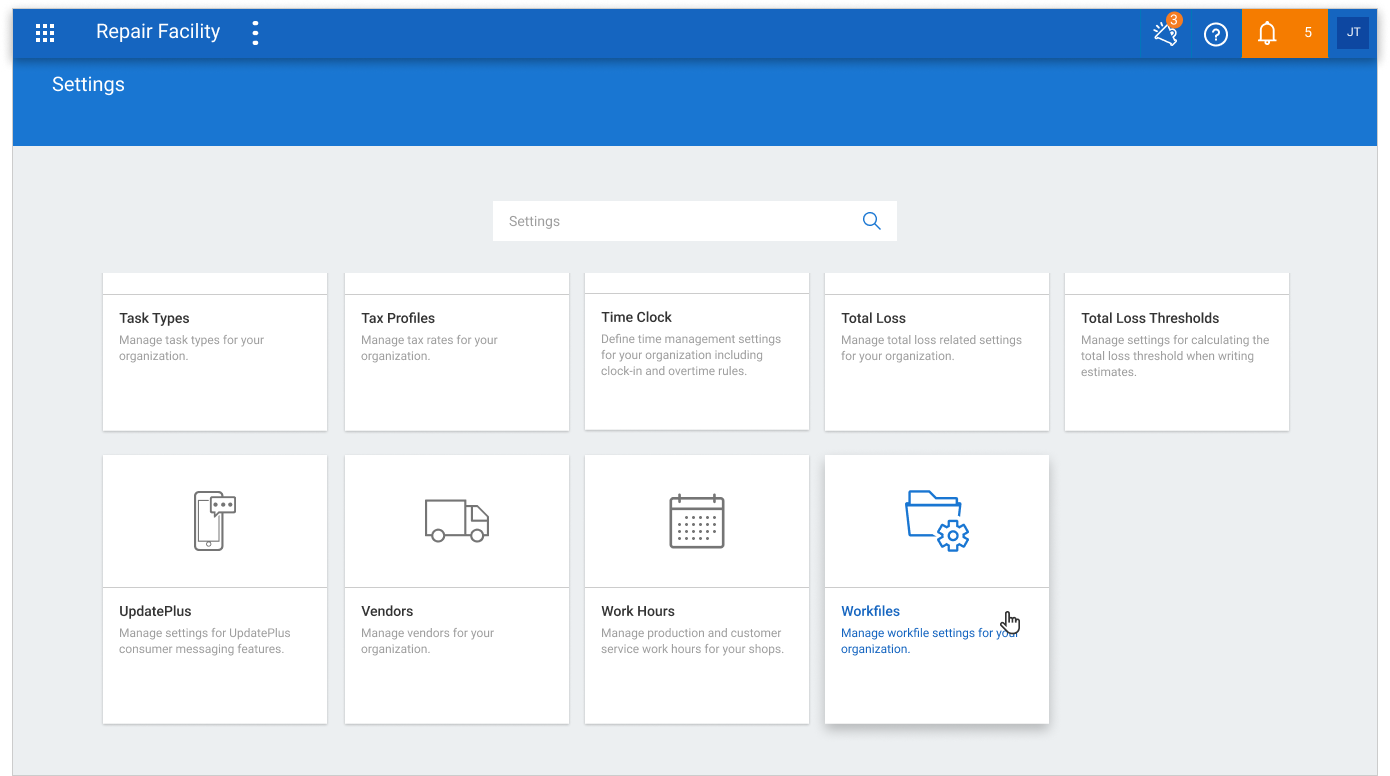Click "Define time management settings" description
This screenshot has width=1390, height=776.
[x=691, y=355]
